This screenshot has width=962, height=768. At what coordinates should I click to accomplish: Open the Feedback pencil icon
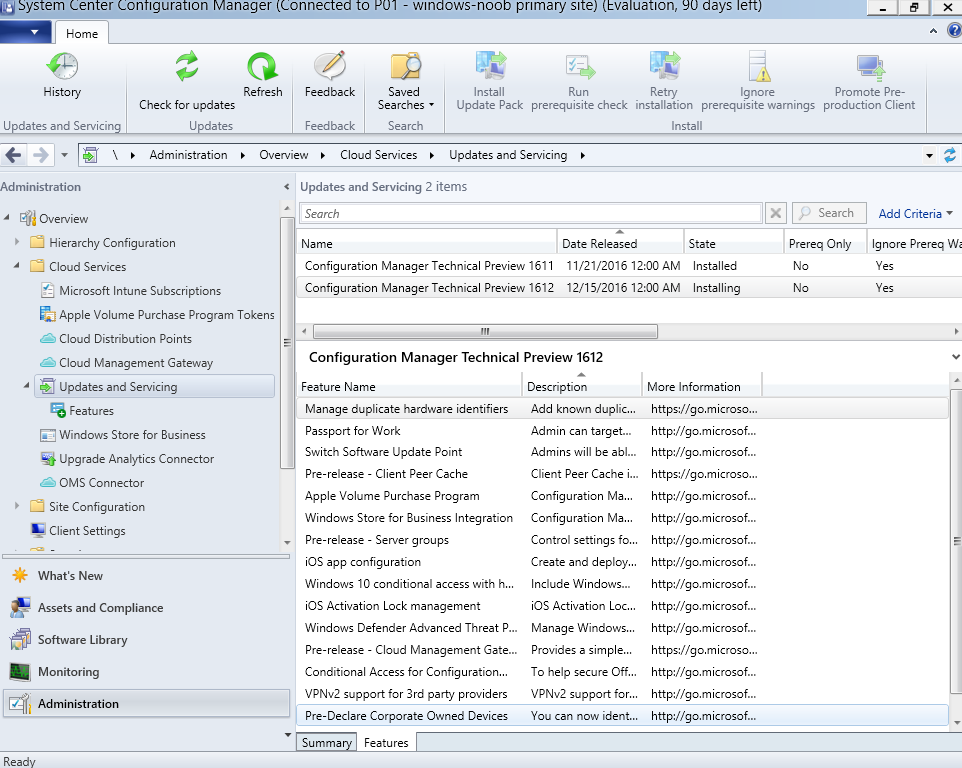tap(330, 66)
